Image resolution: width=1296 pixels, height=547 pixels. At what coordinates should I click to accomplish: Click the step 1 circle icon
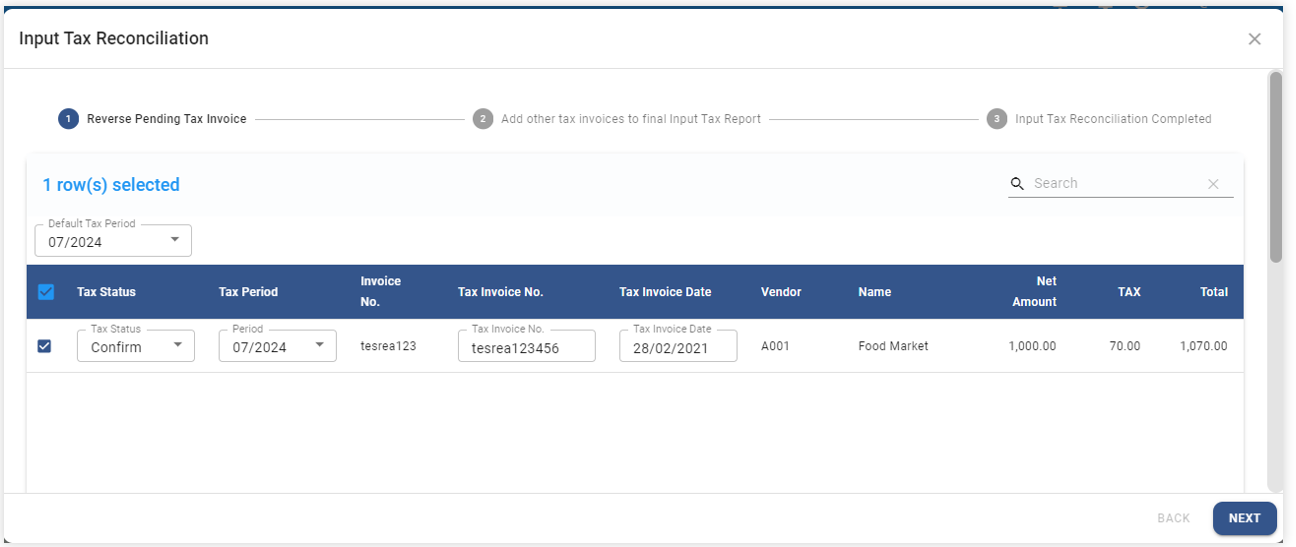[x=68, y=119]
